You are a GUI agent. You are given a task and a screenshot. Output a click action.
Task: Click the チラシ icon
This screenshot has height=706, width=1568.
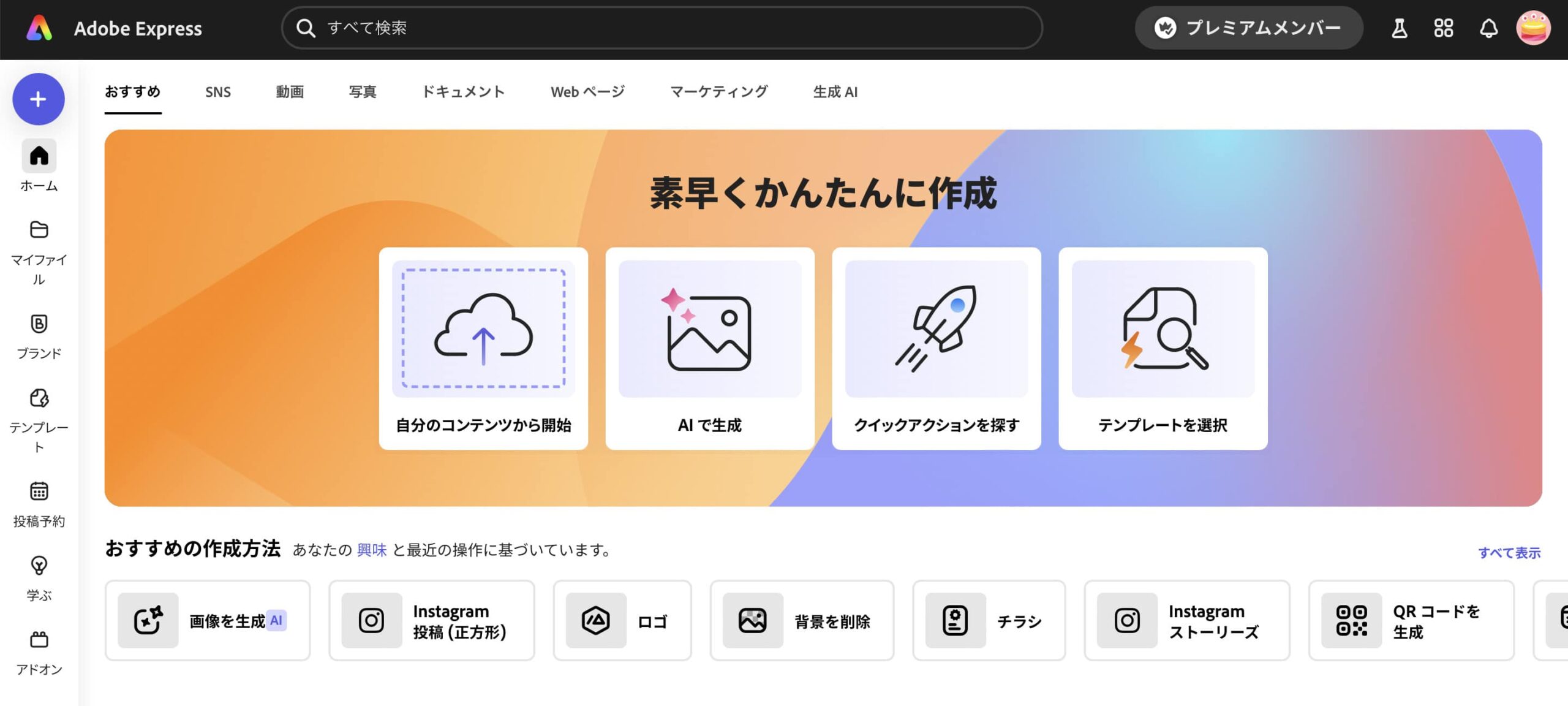click(x=956, y=620)
